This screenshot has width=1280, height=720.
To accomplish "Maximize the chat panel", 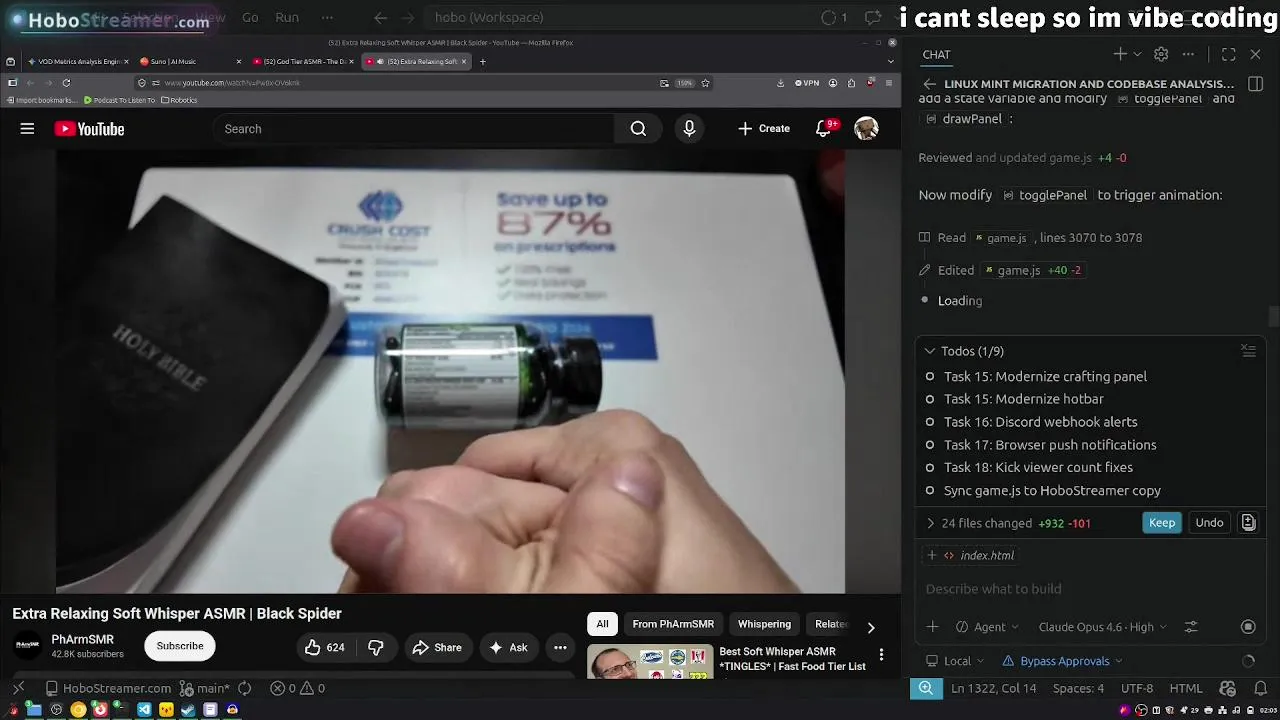I will point(1229,54).
